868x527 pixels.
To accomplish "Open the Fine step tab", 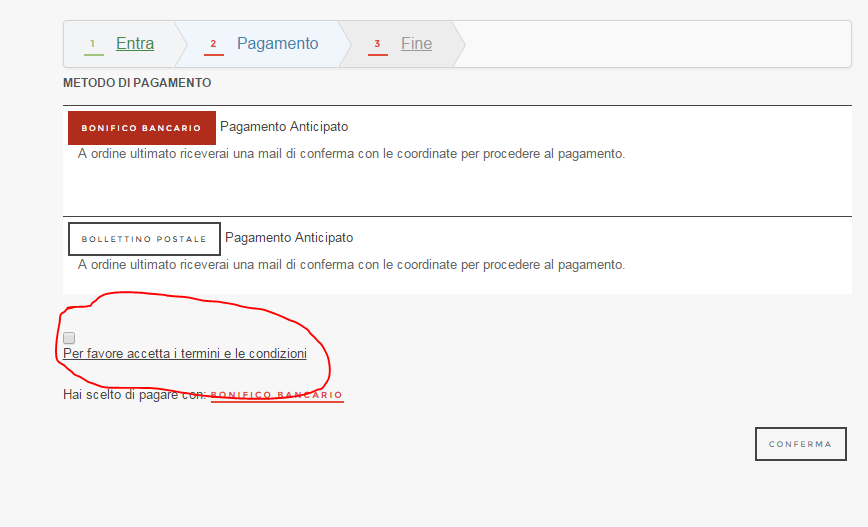I will point(416,44).
